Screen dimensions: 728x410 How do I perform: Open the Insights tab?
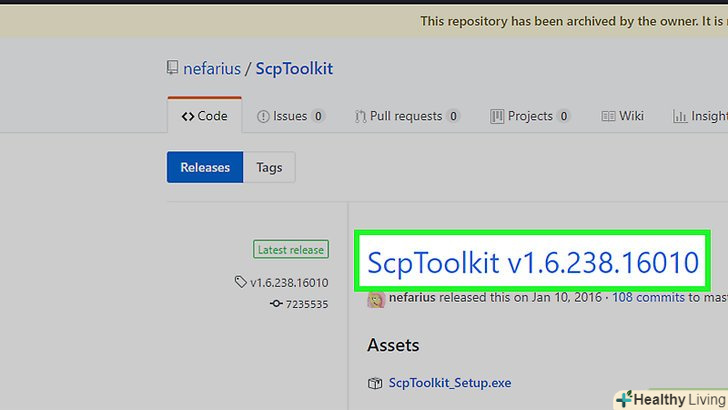700,116
